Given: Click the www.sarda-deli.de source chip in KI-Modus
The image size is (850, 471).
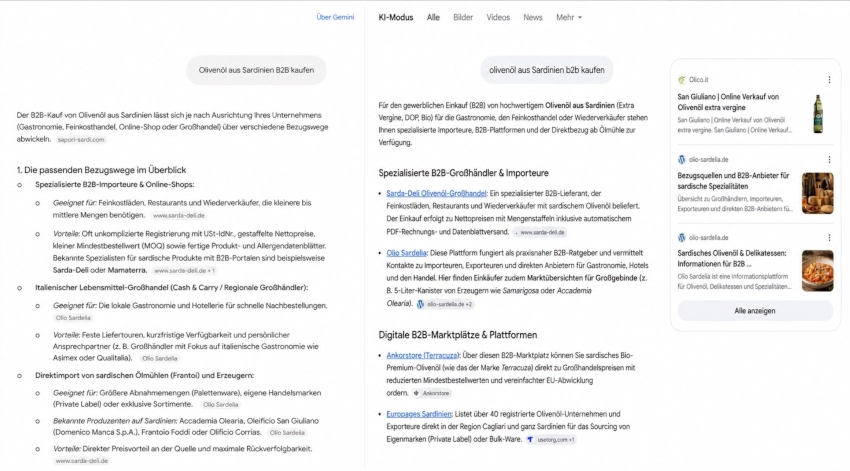Looking at the screenshot, I should [540, 232].
